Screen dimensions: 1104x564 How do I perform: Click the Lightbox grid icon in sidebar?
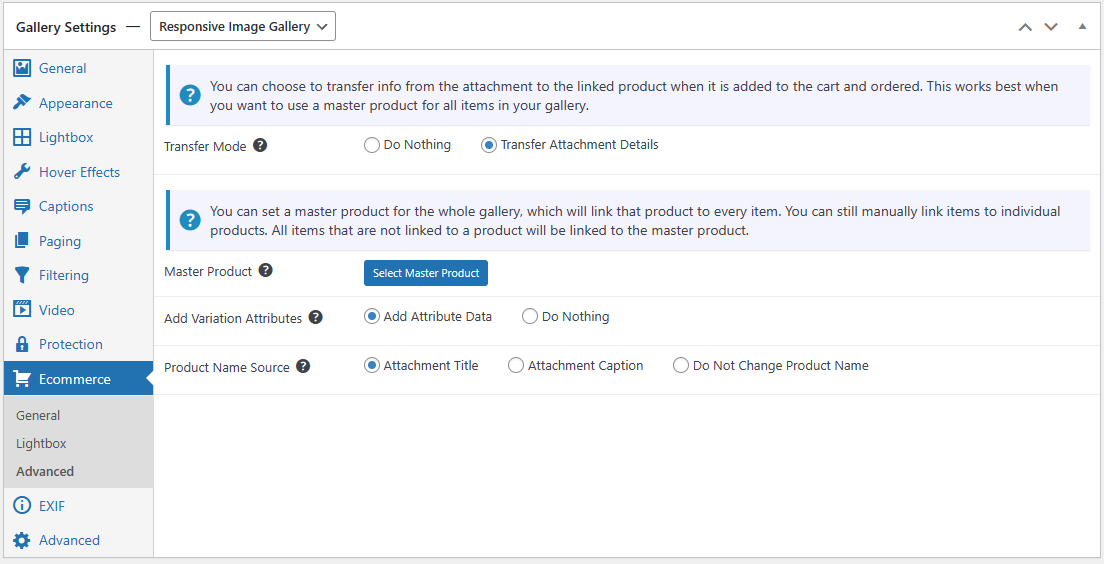(22, 137)
